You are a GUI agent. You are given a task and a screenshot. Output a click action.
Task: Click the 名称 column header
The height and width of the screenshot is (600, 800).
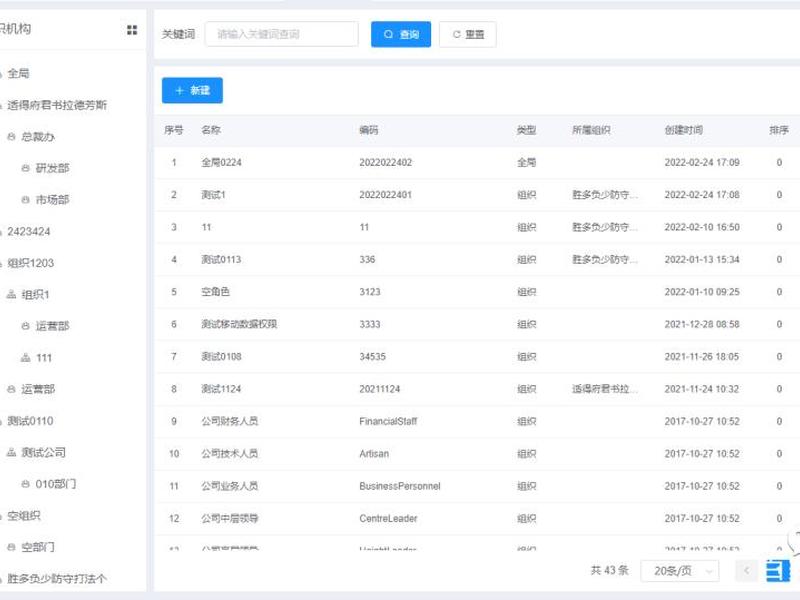211,130
